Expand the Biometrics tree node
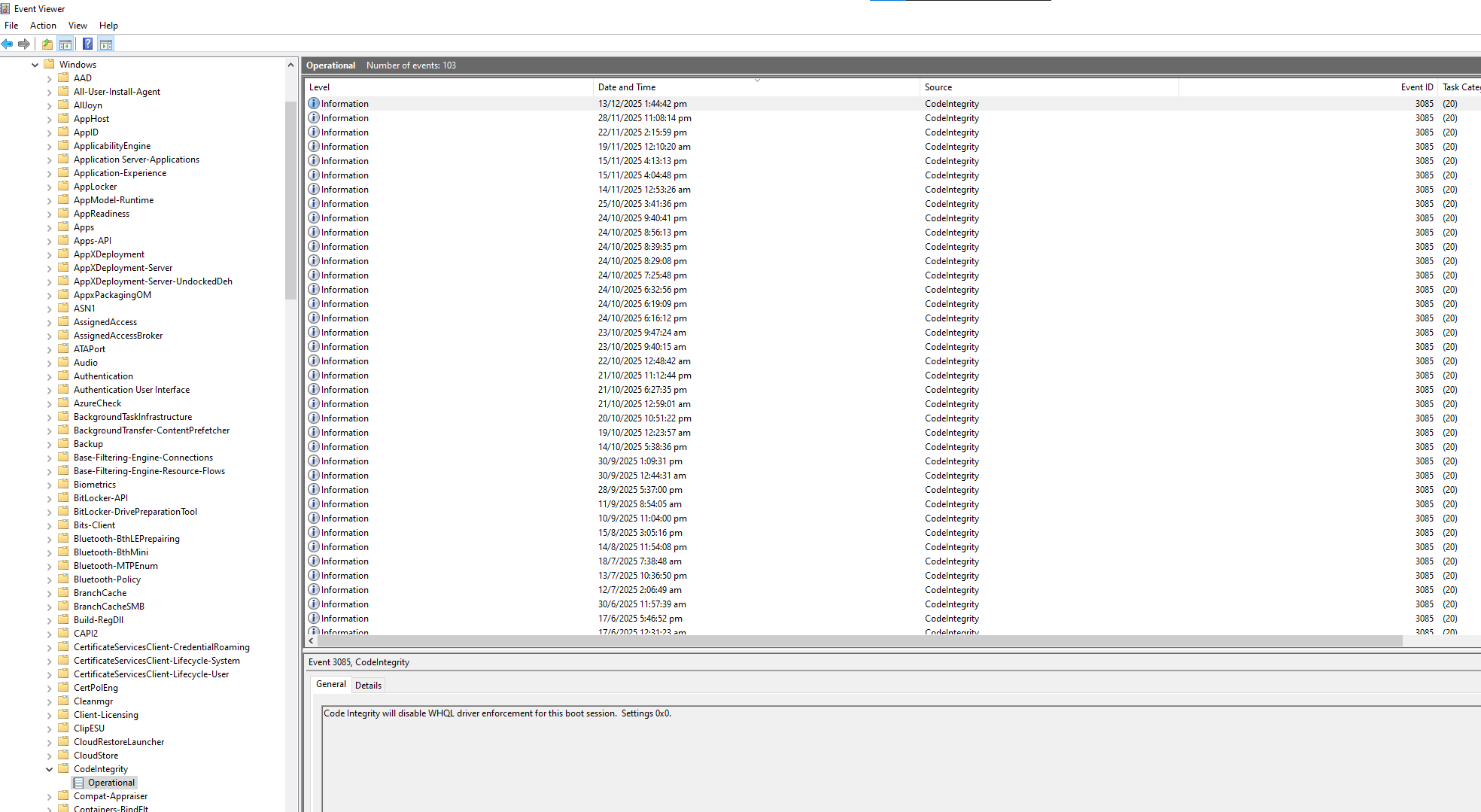The image size is (1481, 812). coord(50,485)
